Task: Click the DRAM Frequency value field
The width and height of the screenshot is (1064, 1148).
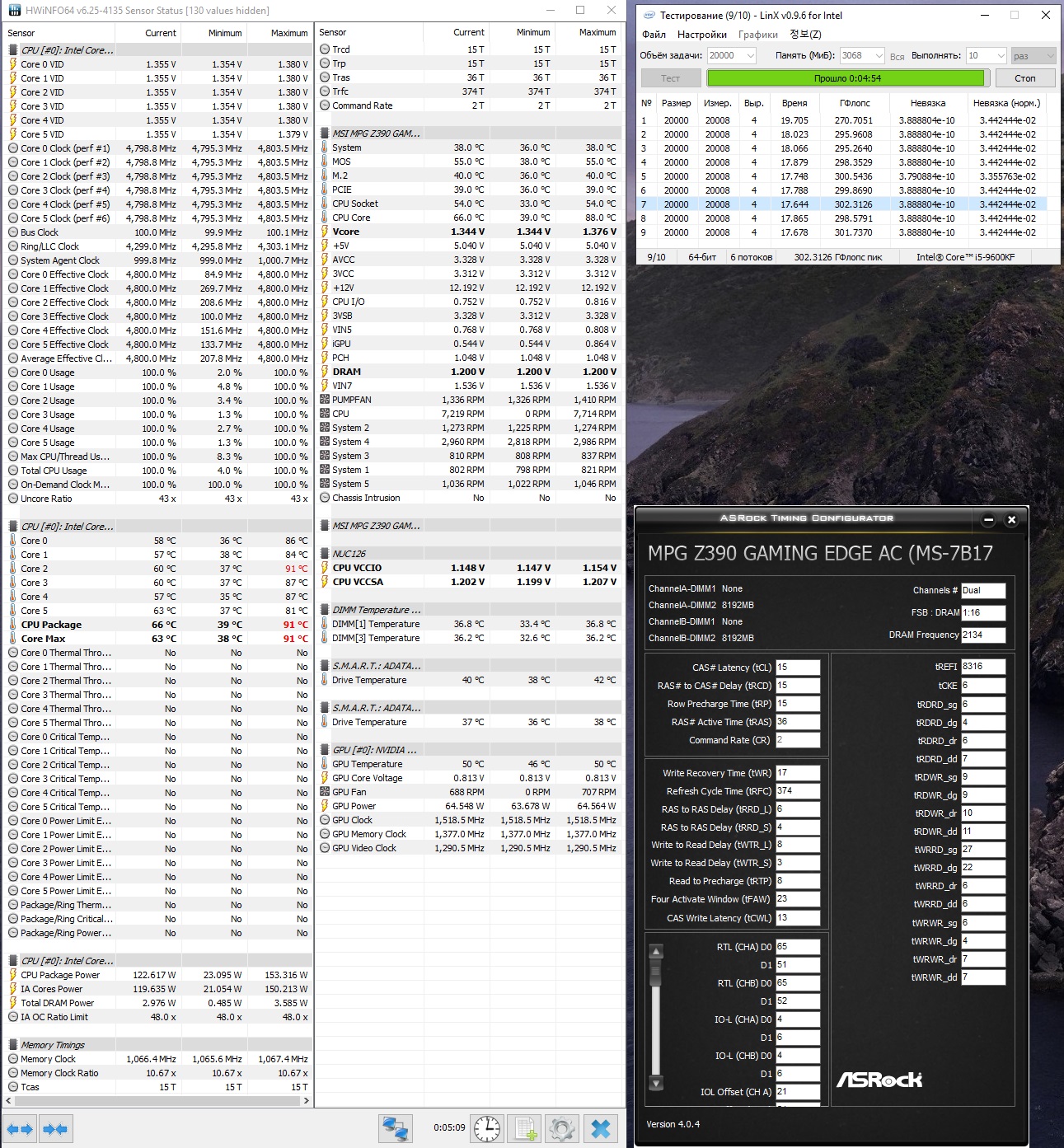Action: pyautogui.click(x=983, y=635)
